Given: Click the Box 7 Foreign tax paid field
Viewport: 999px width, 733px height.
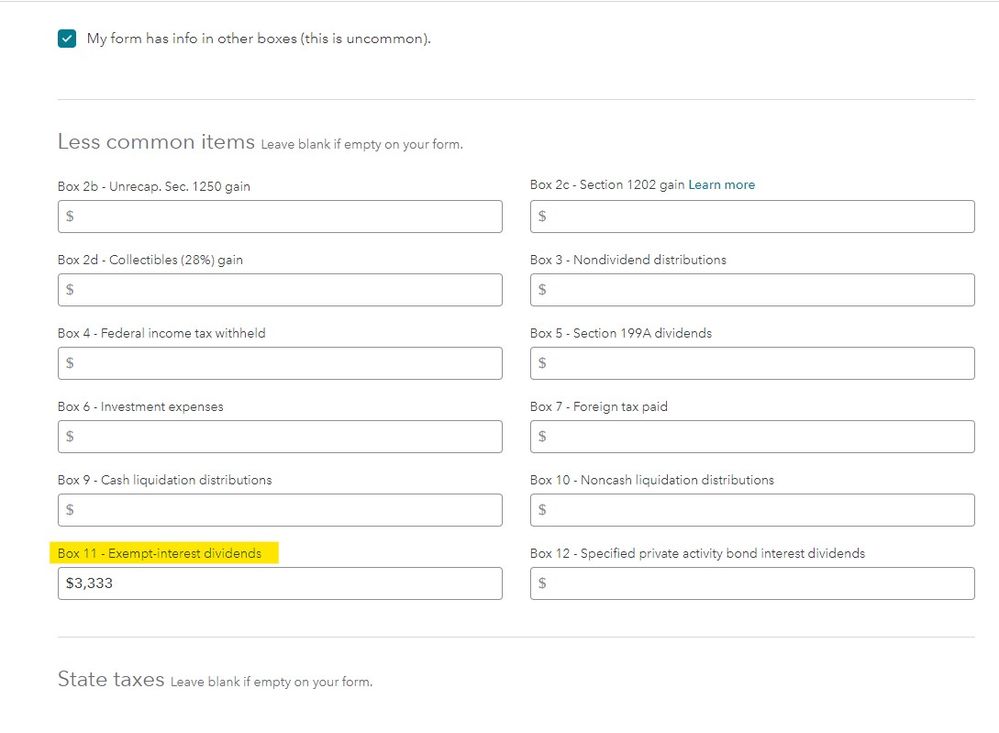Looking at the screenshot, I should click(752, 437).
